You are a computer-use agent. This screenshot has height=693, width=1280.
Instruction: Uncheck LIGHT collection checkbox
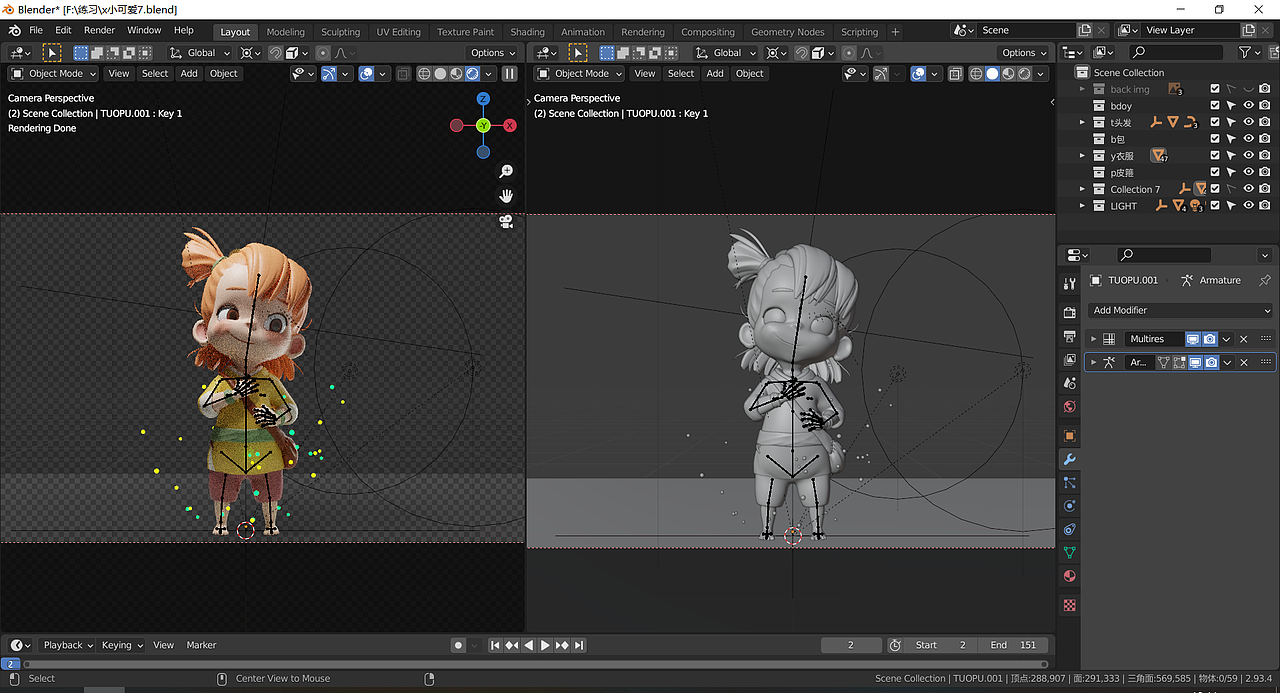click(1215, 205)
